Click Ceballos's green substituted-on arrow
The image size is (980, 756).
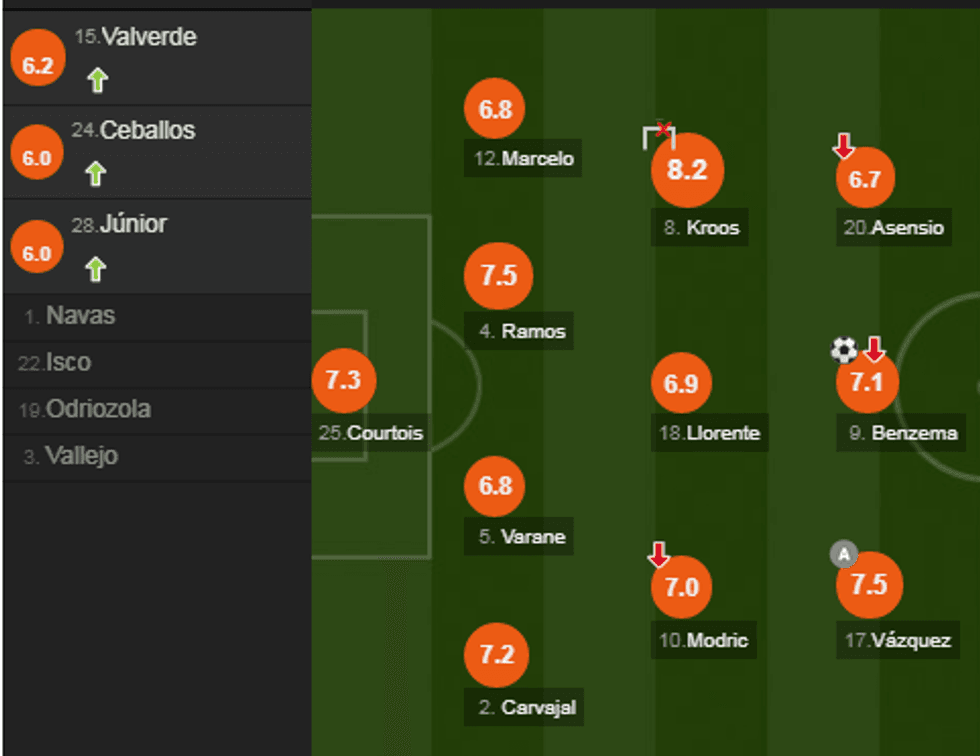click(95, 174)
